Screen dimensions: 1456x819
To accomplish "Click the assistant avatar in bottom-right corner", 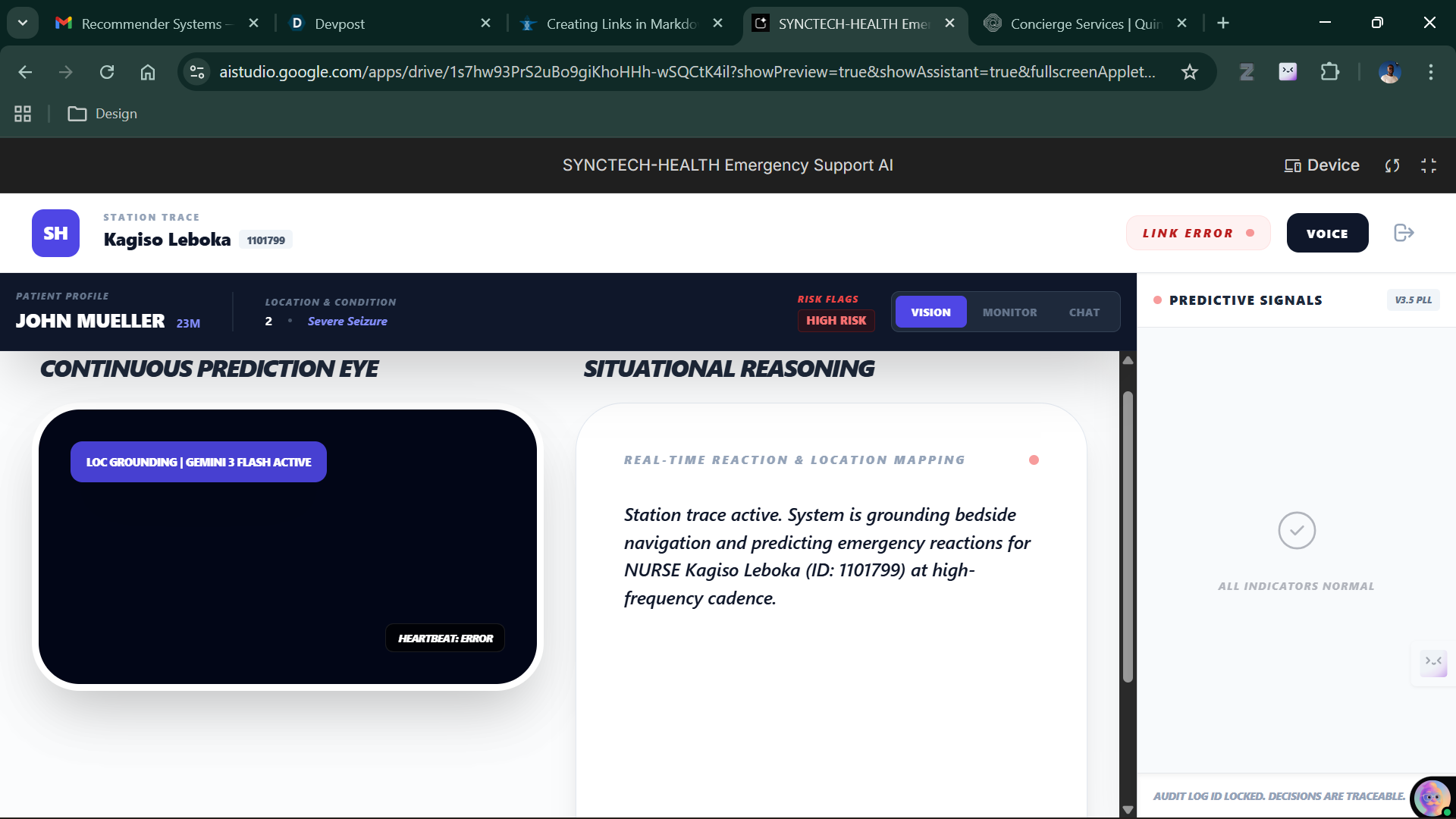I will point(1432,798).
